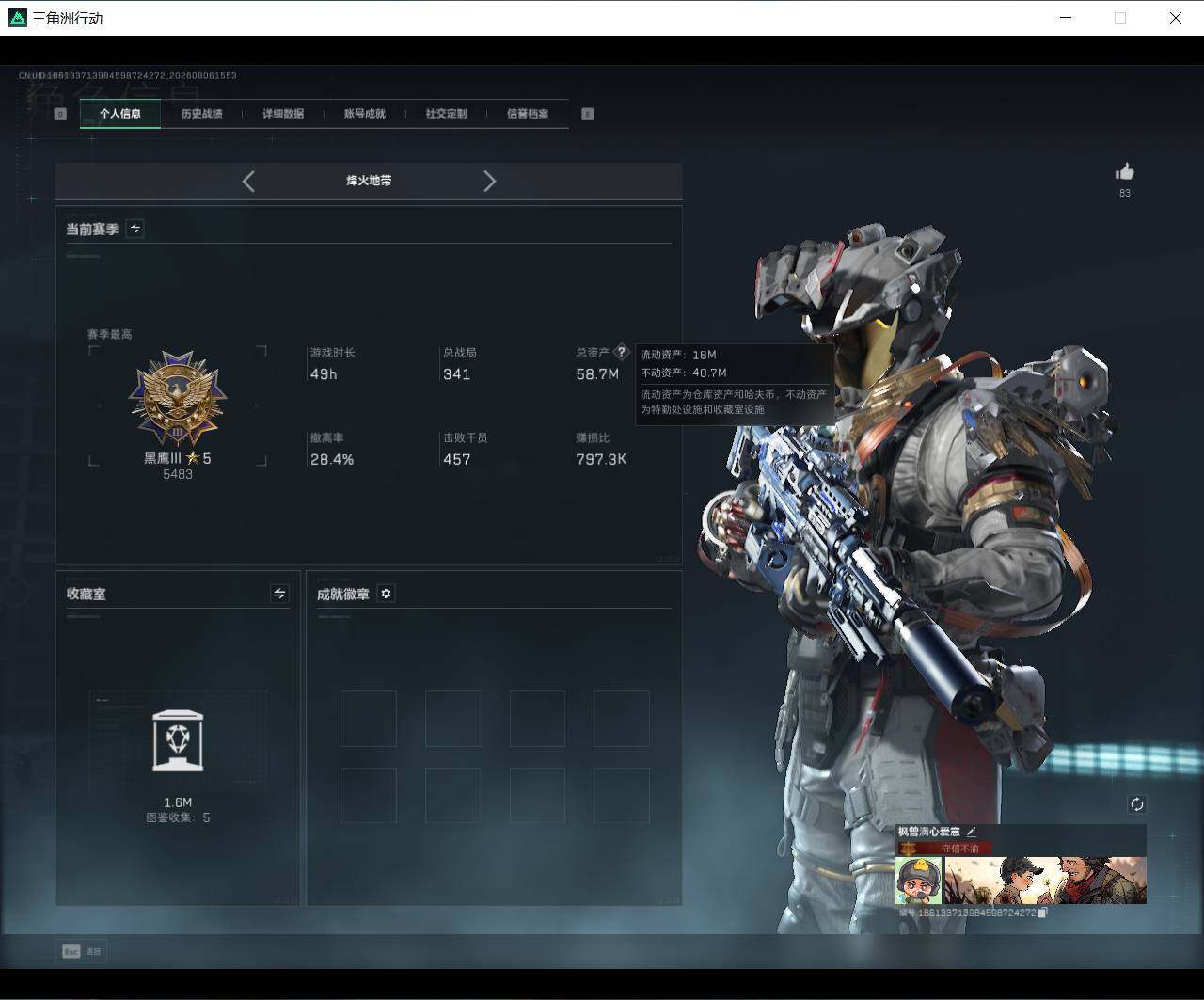This screenshot has width=1204, height=1000.
Task: Open the 个人信息 tab
Action: pos(120,114)
